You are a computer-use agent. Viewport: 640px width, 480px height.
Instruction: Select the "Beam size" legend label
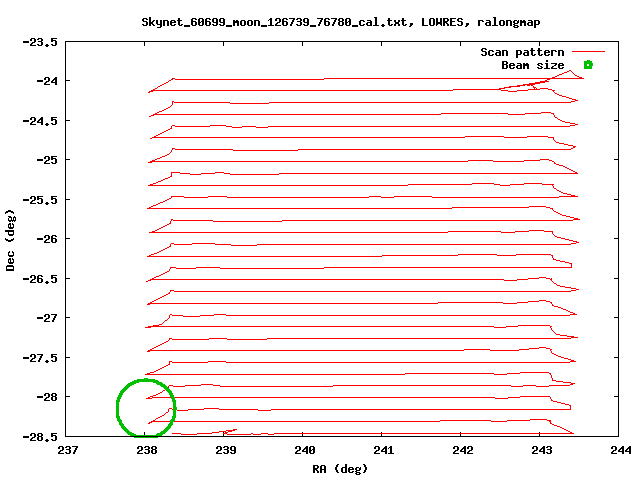point(532,65)
